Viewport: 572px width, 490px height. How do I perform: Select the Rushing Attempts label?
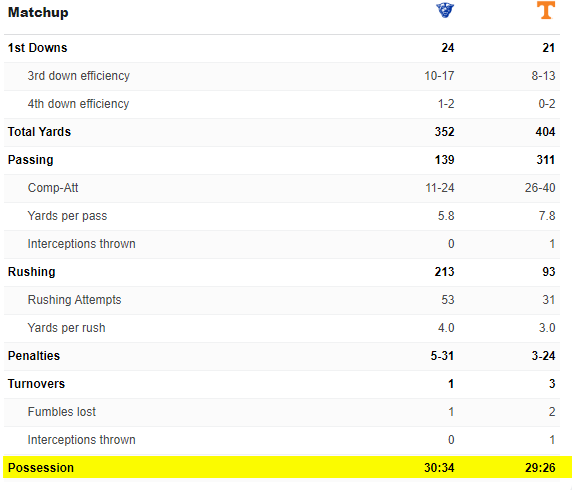pos(74,300)
